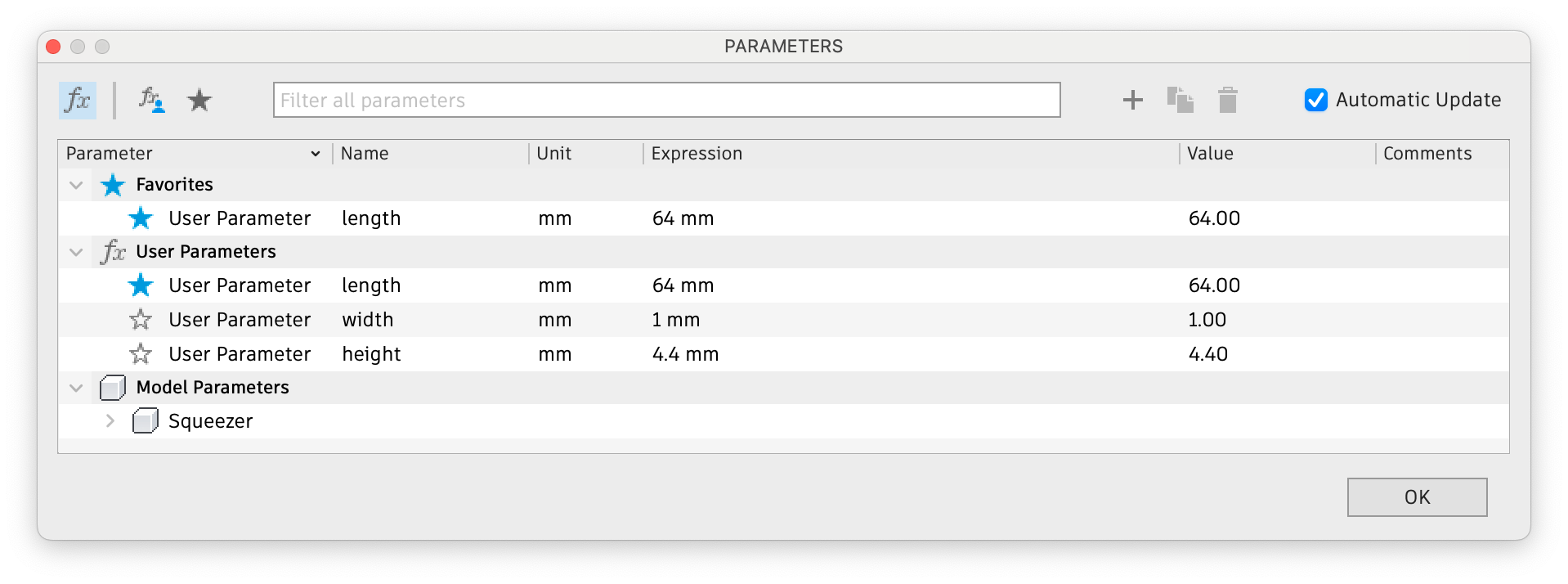Delete parameter trash icon

point(1227,100)
